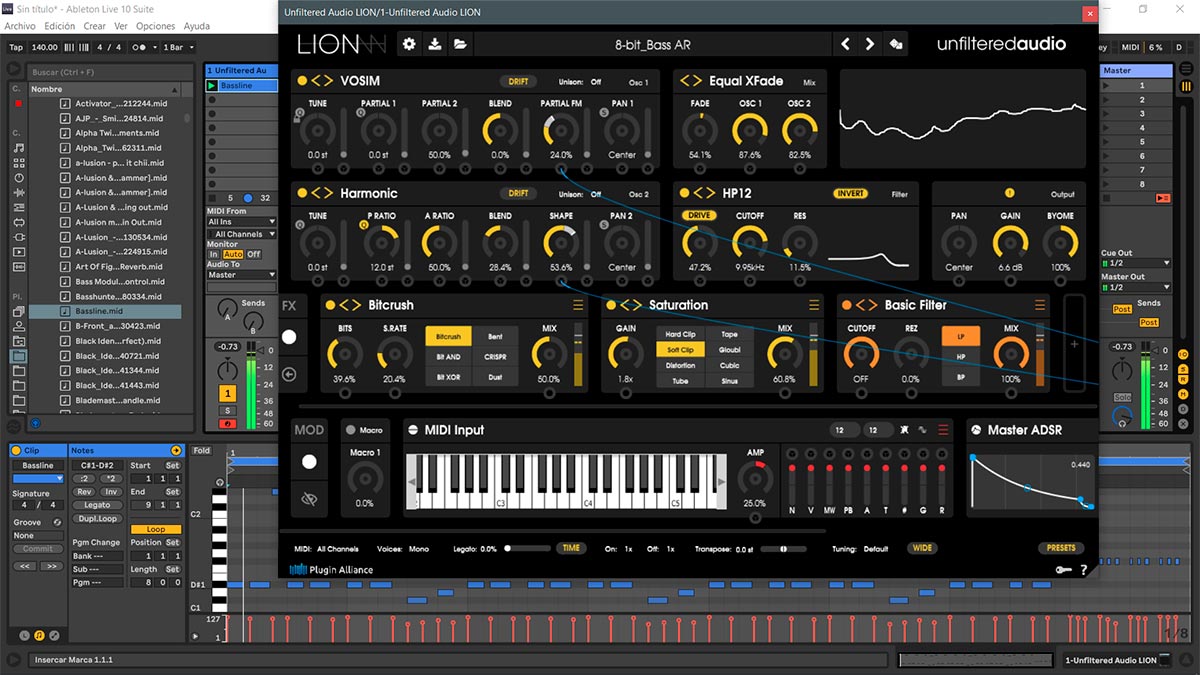The image size is (1200, 675).
Task: Go to previous preset arrow
Action: pyautogui.click(x=846, y=44)
